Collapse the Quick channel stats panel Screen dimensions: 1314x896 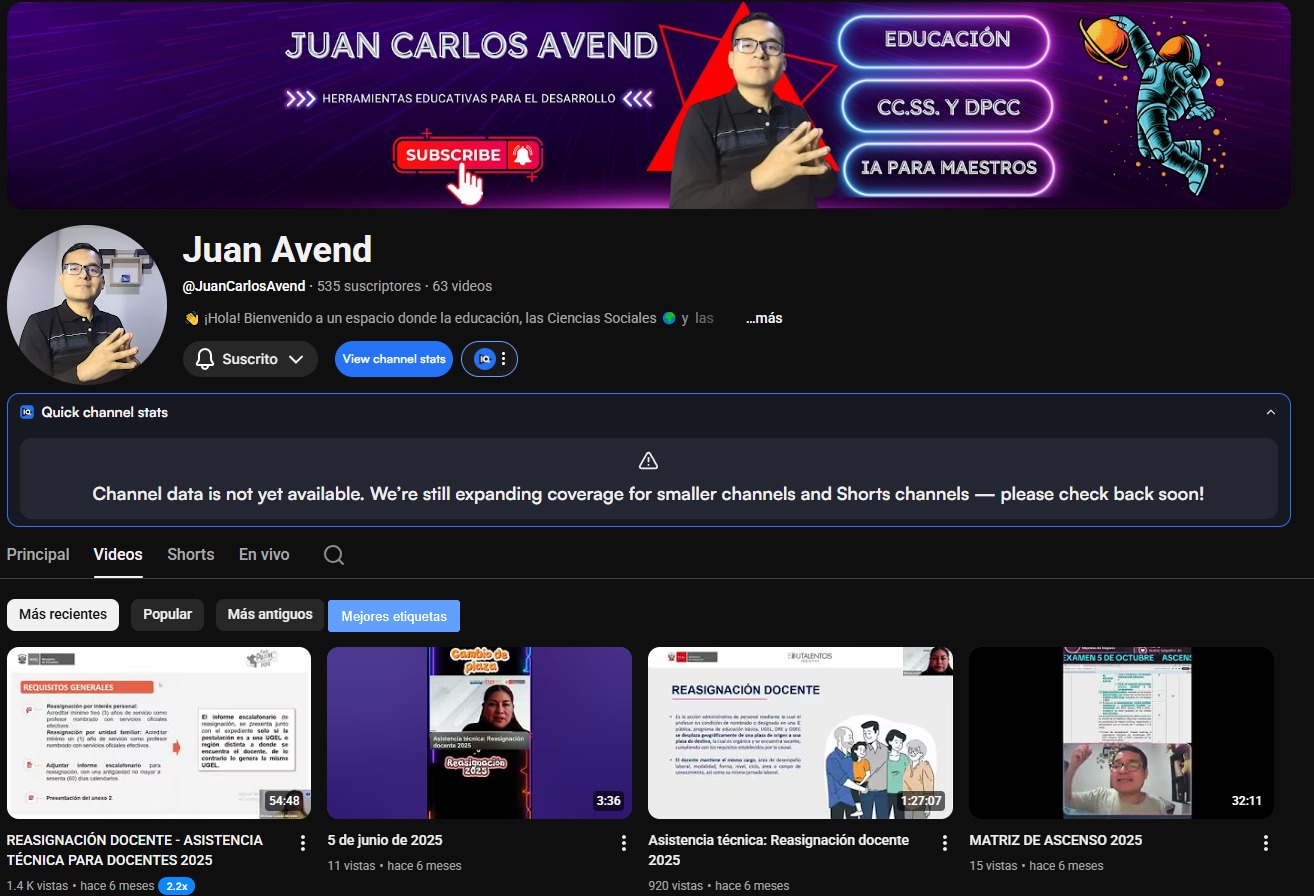[1270, 412]
